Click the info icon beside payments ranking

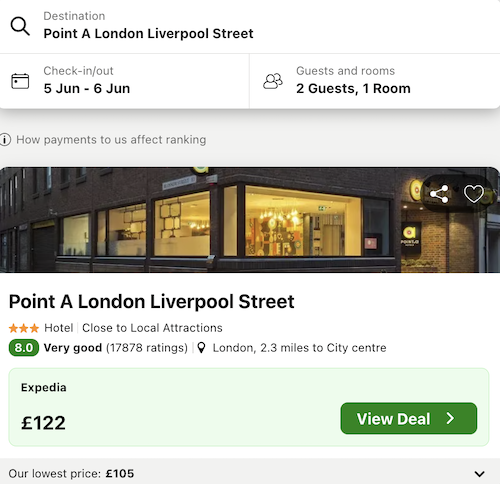coord(5,140)
